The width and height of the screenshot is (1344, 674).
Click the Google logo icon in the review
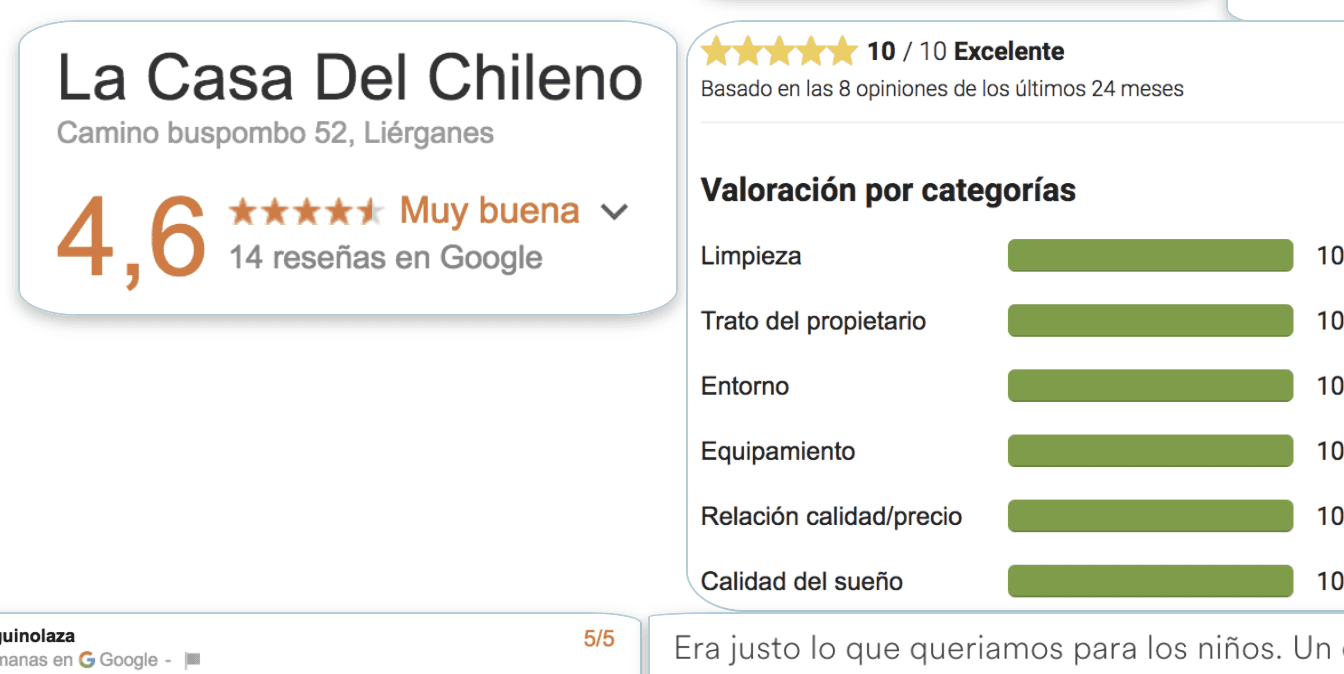click(87, 660)
